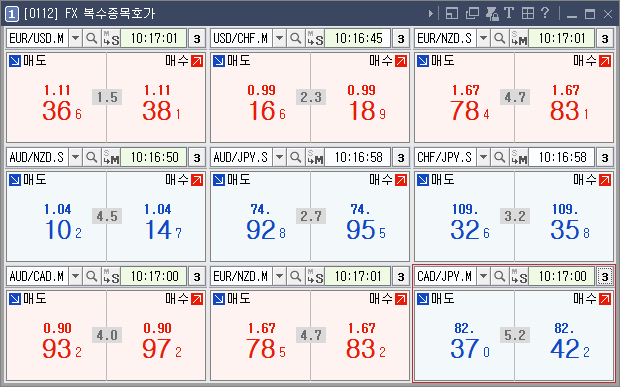620x387 pixels.
Task: Click the search magnifier next to EUR/USD.M
Action: click(91, 38)
